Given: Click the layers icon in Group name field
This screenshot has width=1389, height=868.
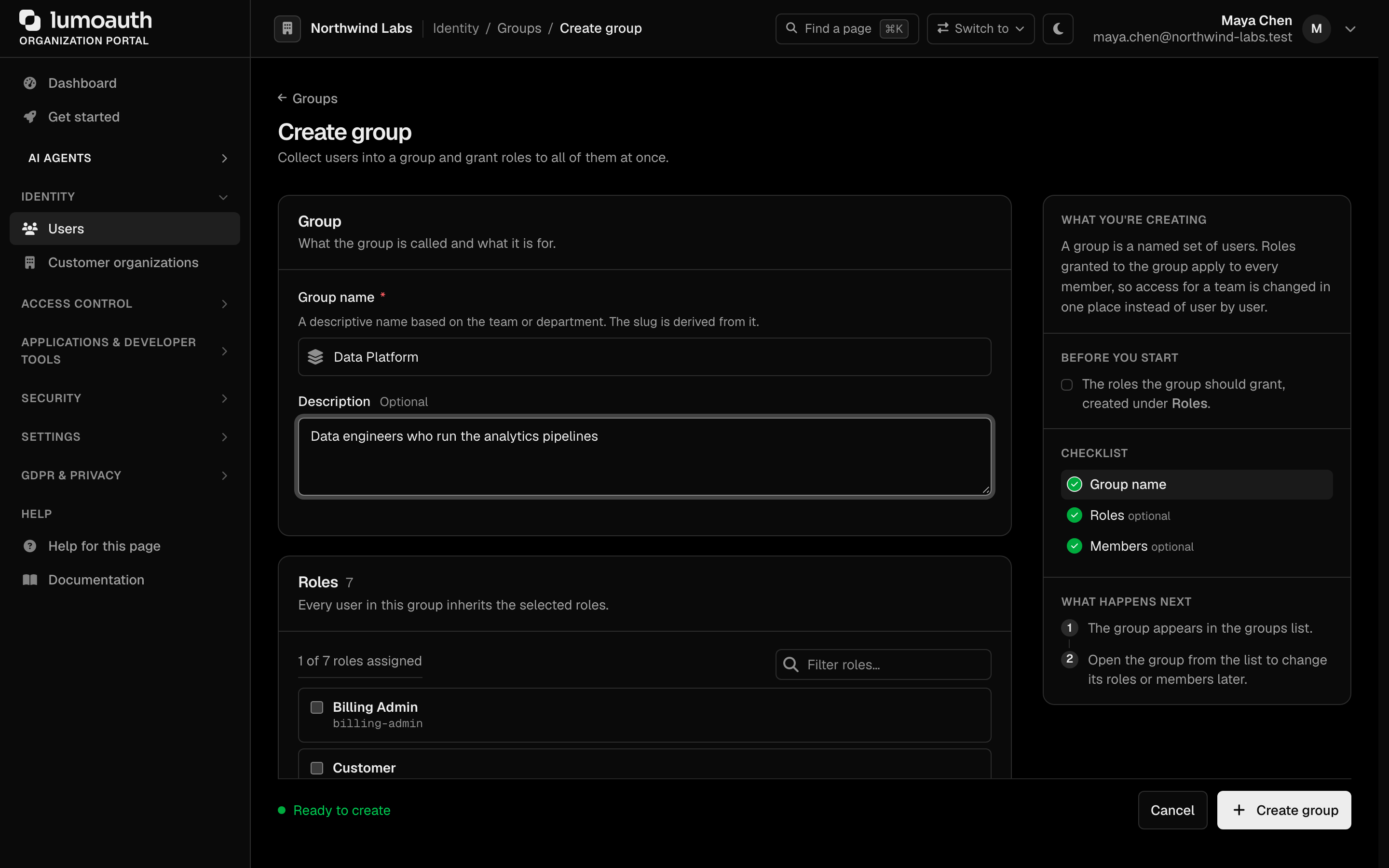Looking at the screenshot, I should pyautogui.click(x=315, y=357).
